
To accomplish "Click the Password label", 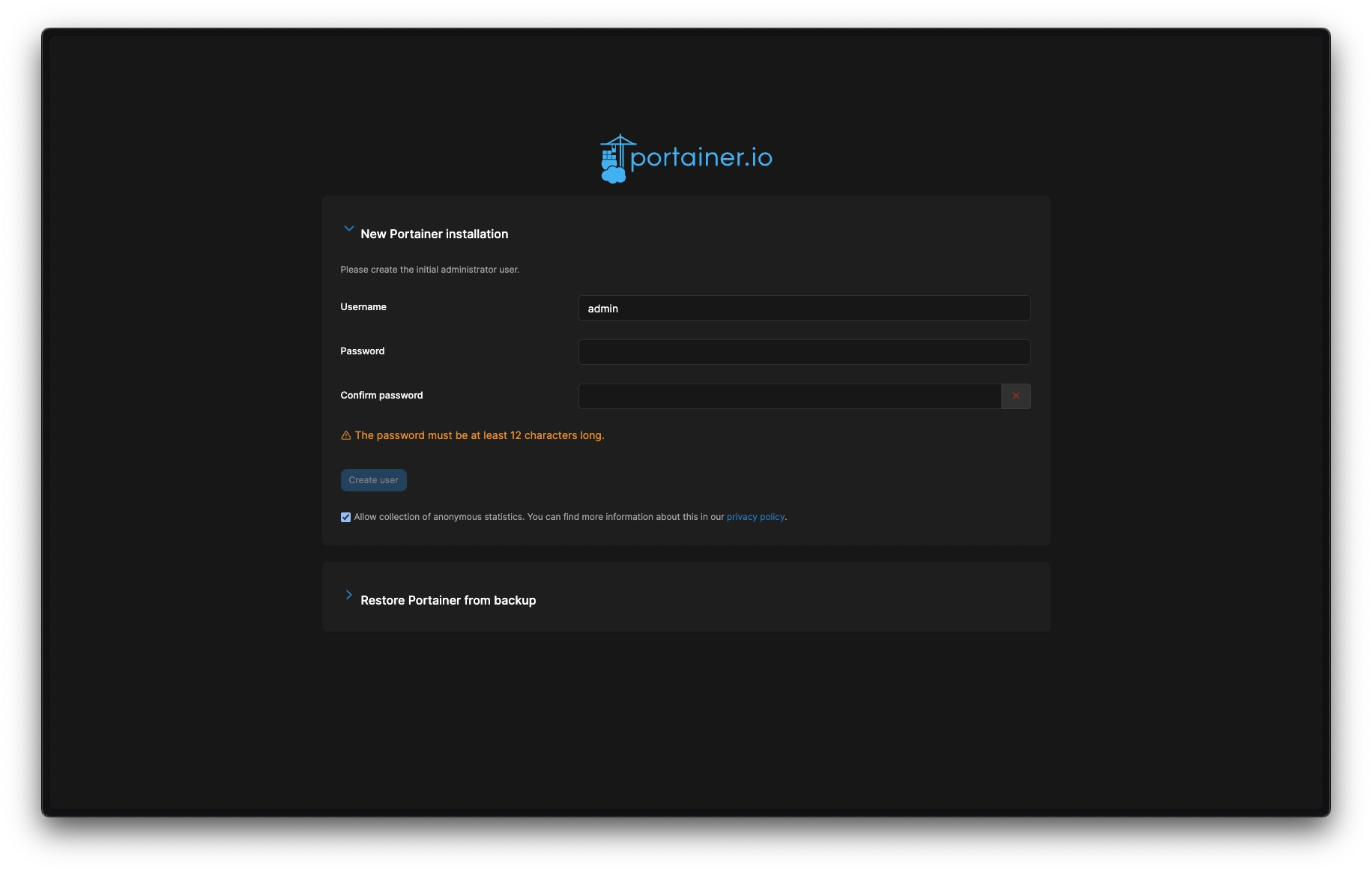I will [x=362, y=351].
